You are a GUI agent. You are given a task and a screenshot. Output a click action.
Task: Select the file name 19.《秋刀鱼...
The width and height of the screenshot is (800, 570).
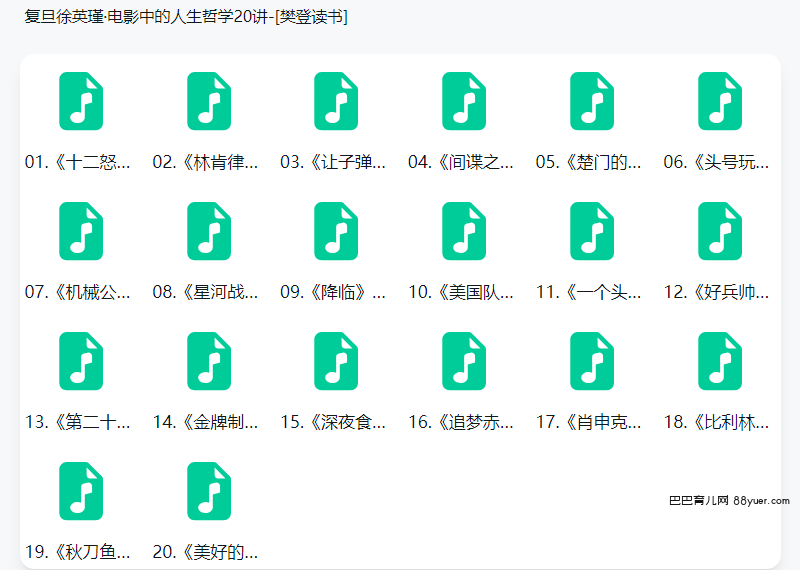[78, 552]
